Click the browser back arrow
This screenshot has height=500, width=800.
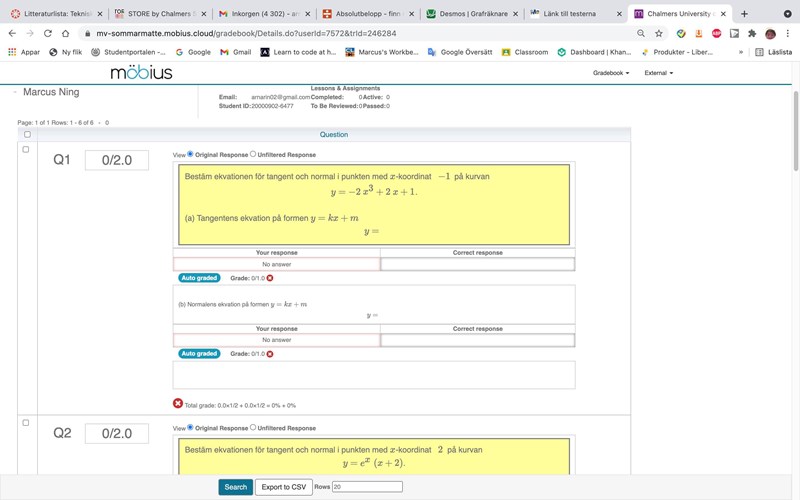[x=12, y=33]
